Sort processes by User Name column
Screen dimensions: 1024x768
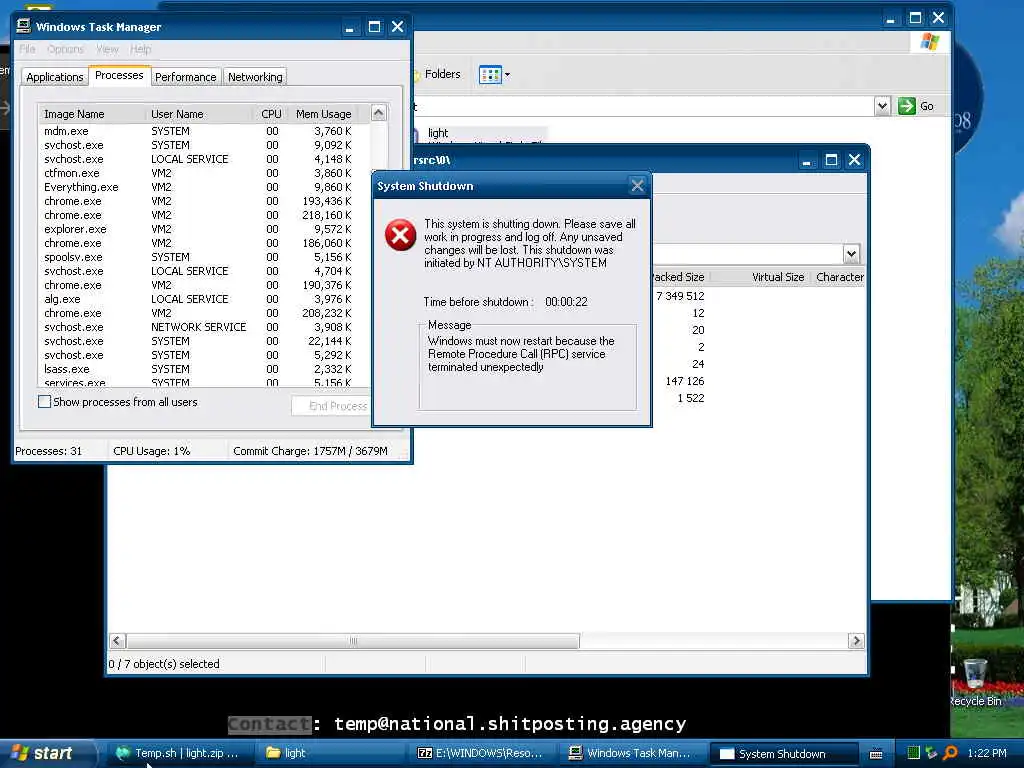[199, 114]
